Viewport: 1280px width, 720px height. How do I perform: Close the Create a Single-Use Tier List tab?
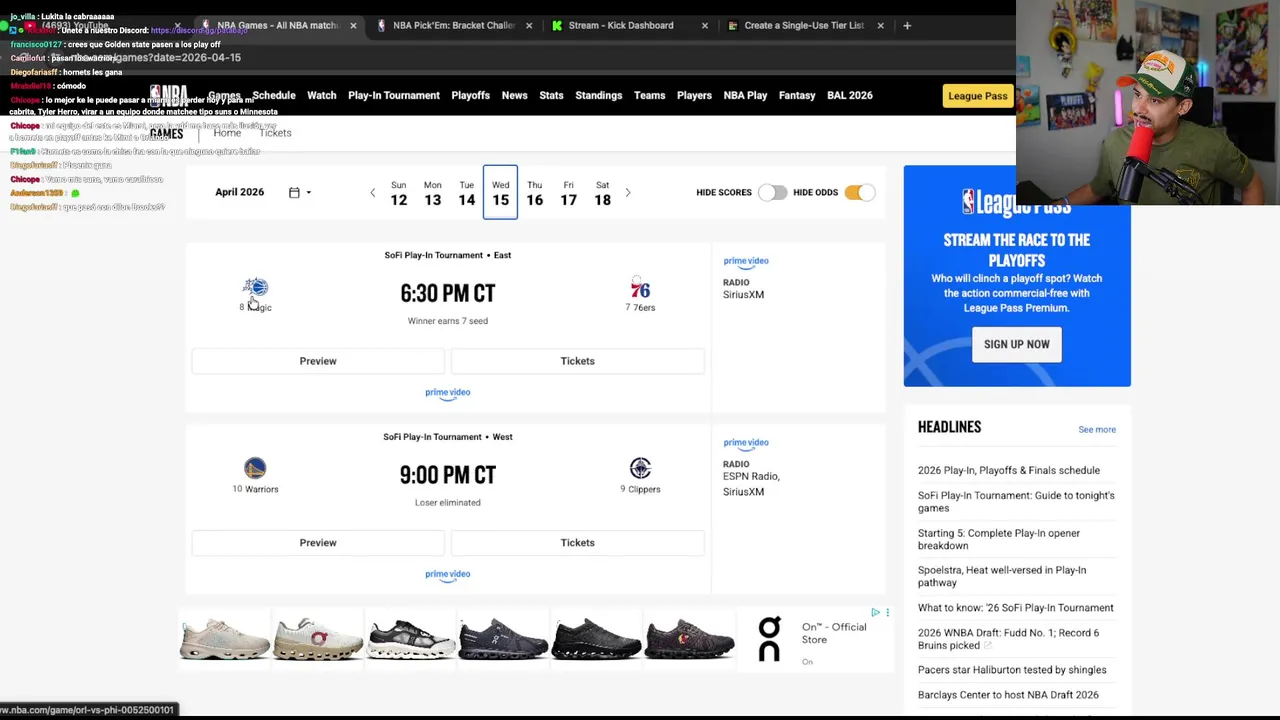click(880, 25)
